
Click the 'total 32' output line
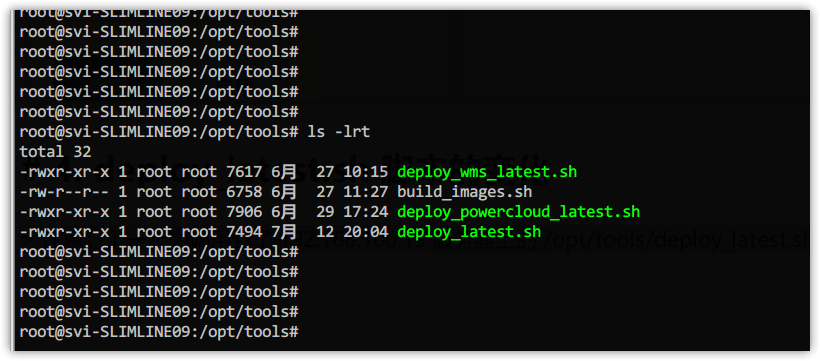coord(55,152)
